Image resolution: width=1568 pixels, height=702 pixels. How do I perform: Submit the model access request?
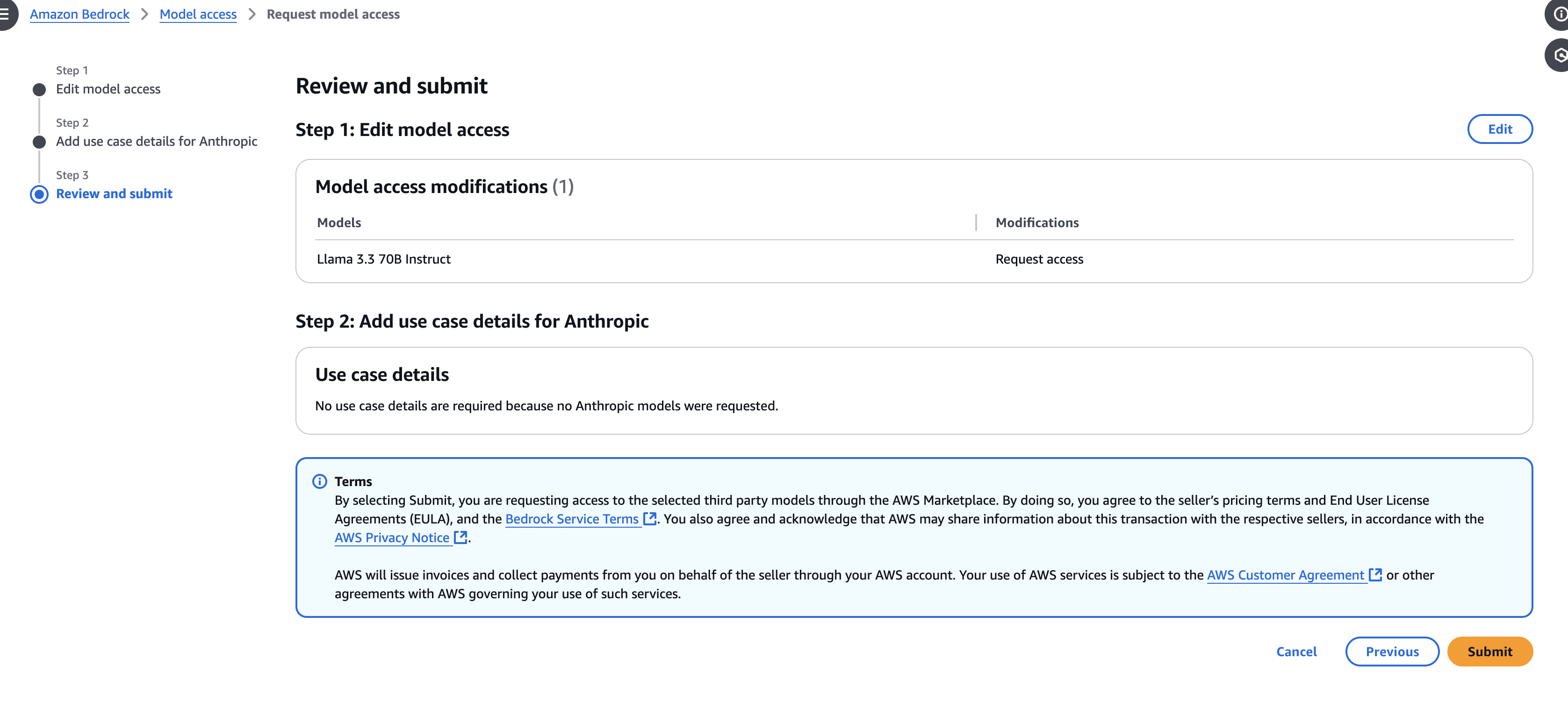(1489, 652)
